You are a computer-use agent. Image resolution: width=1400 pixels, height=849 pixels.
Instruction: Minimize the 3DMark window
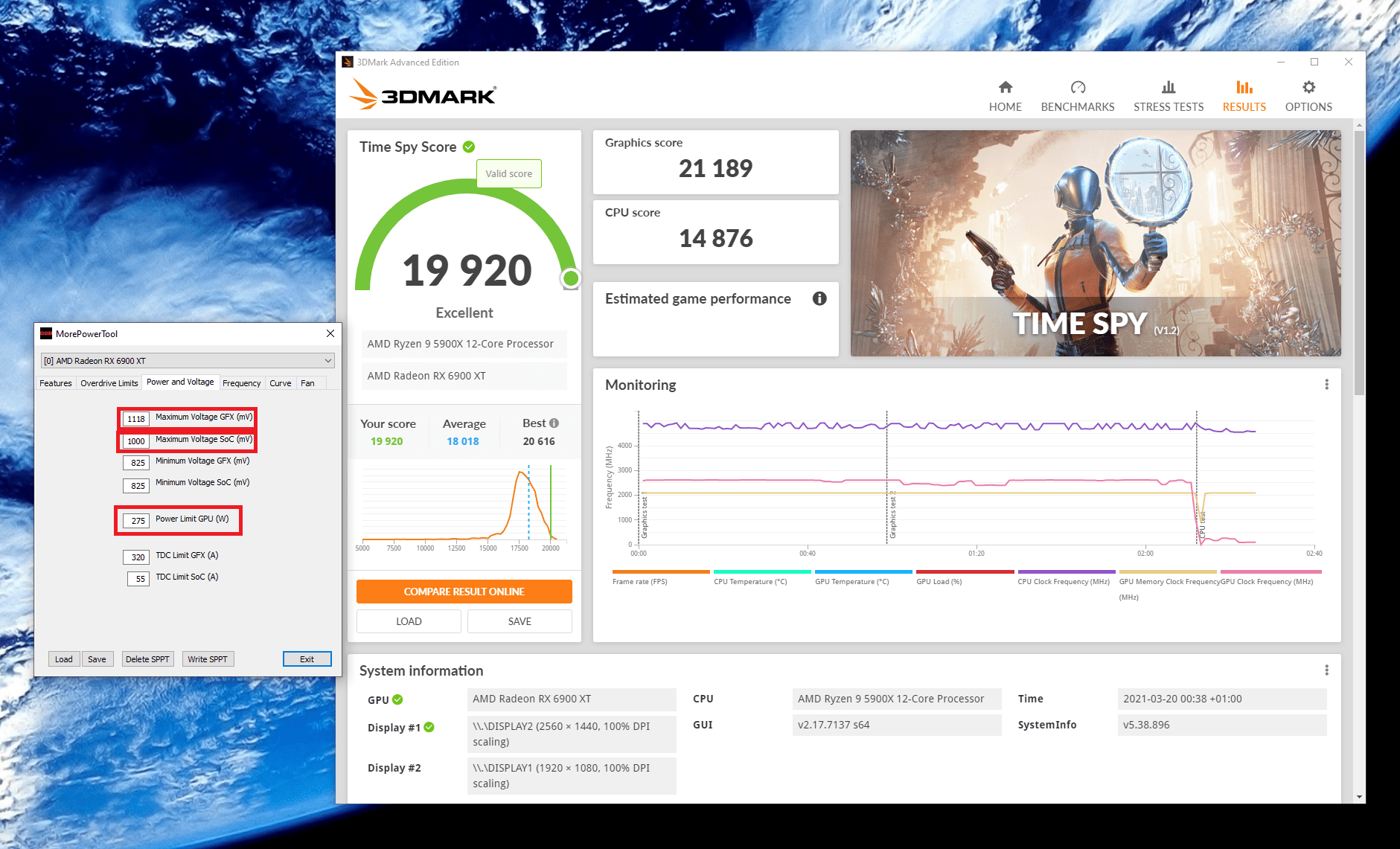[1281, 62]
